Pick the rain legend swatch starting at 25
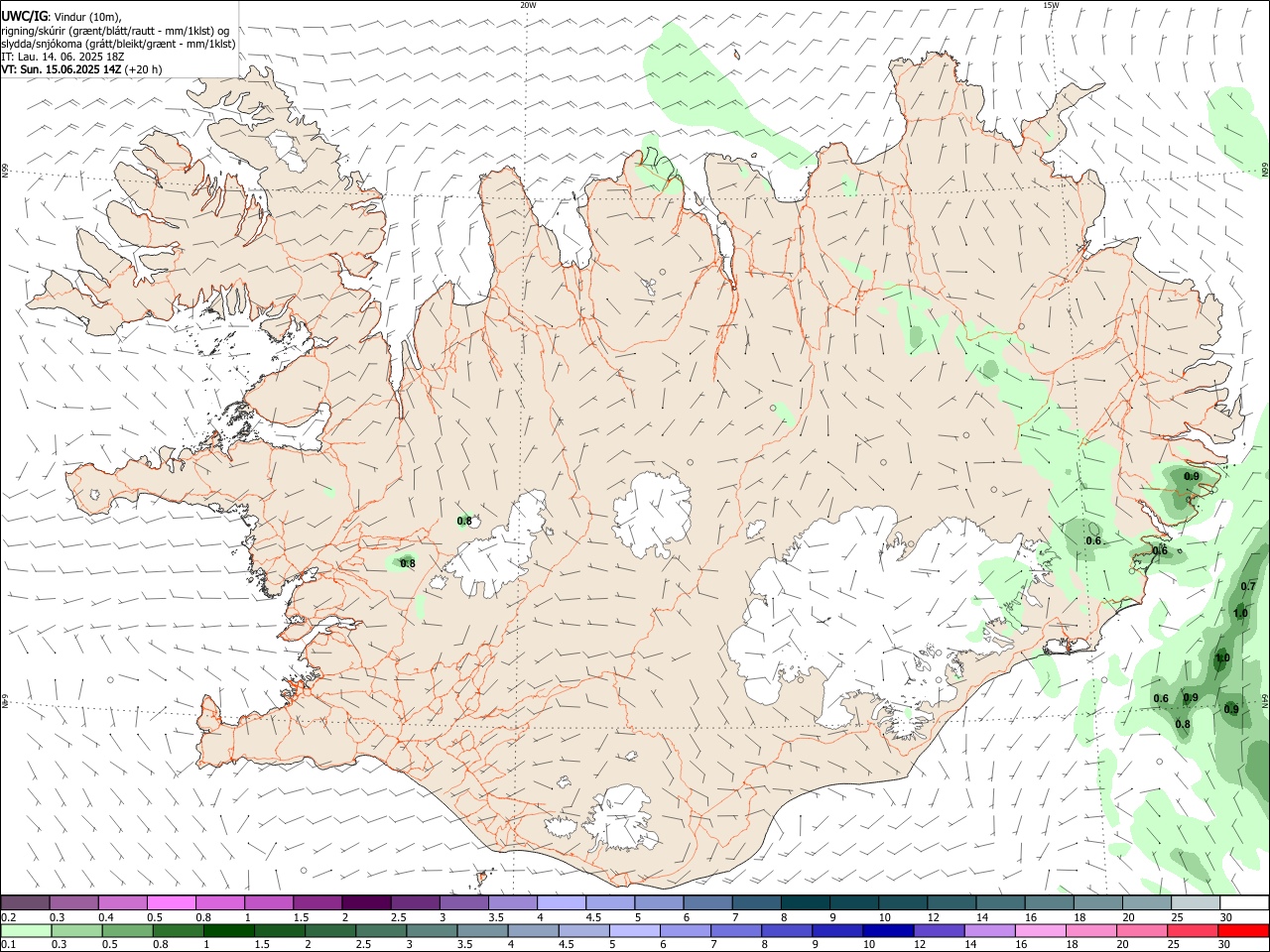The height and width of the screenshot is (952, 1270). point(1191,930)
